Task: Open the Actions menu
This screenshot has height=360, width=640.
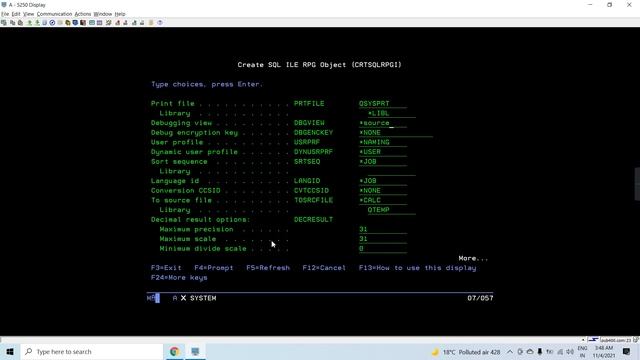Action: [83, 14]
